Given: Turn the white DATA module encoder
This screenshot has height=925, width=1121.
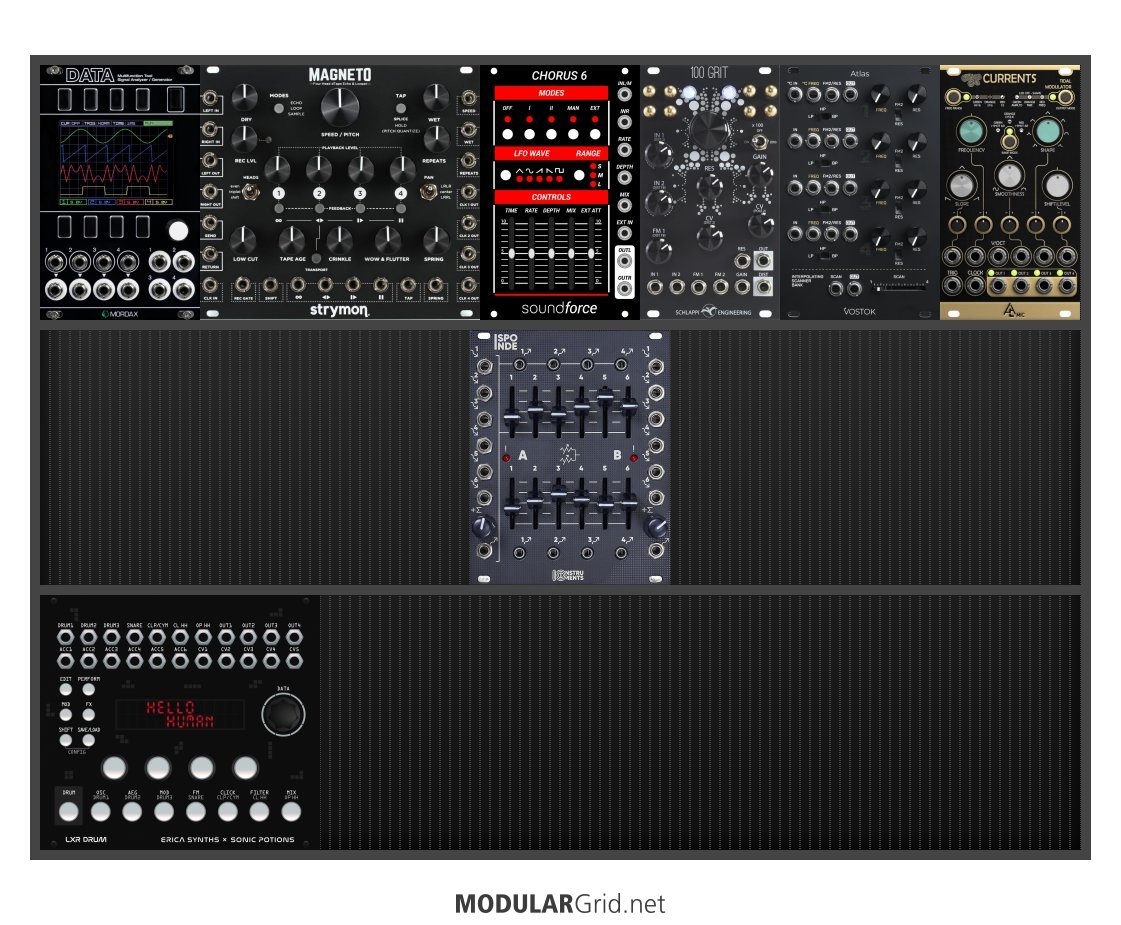Looking at the screenshot, I should click(x=178, y=230).
